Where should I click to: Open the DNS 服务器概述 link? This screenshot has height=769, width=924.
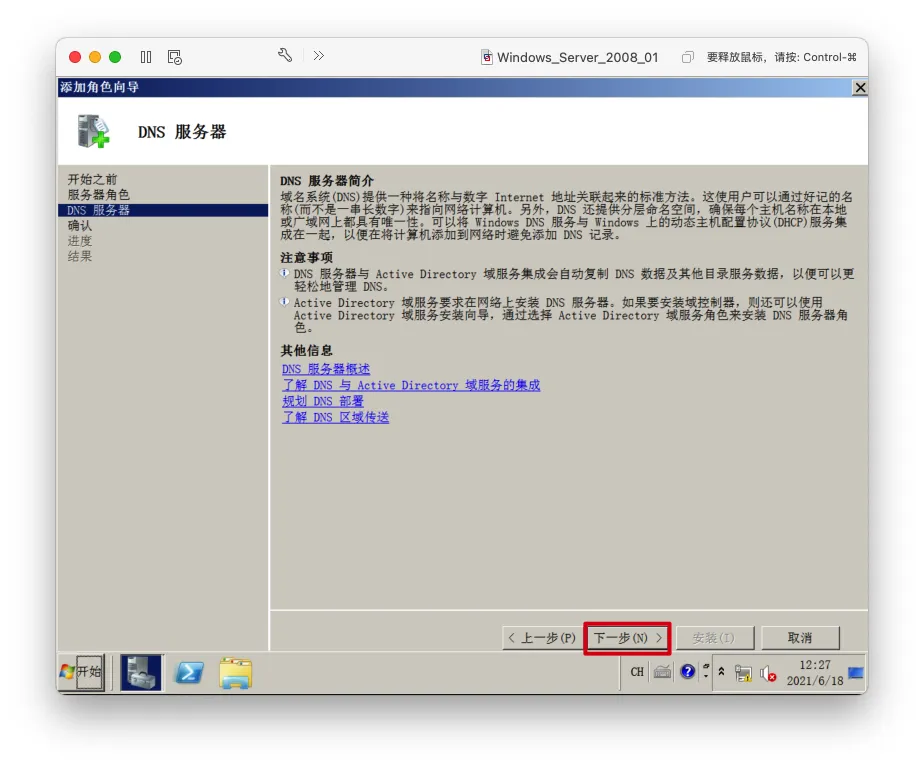[x=326, y=369]
